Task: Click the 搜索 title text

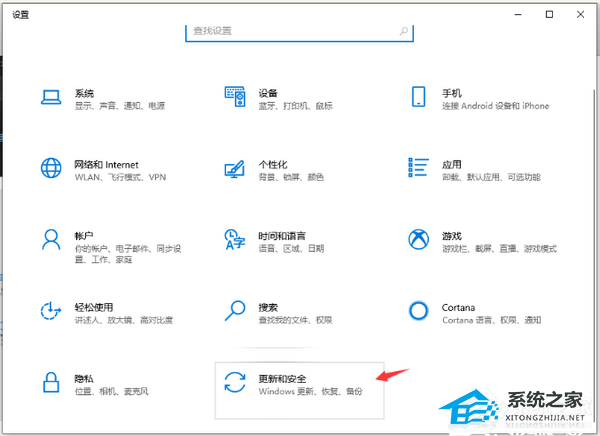Action: (268, 307)
